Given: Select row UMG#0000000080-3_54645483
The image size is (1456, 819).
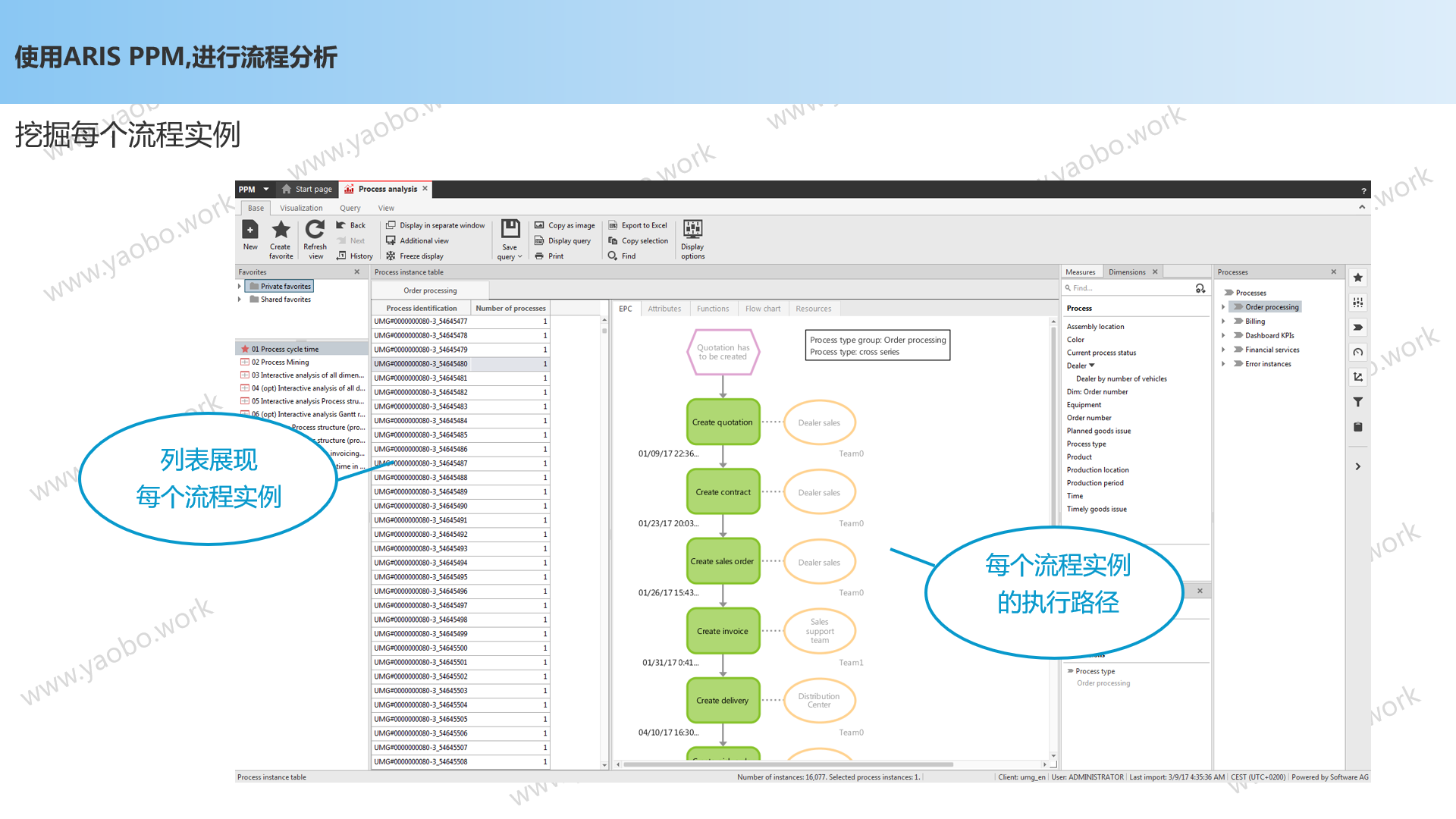Looking at the screenshot, I should point(460,406).
